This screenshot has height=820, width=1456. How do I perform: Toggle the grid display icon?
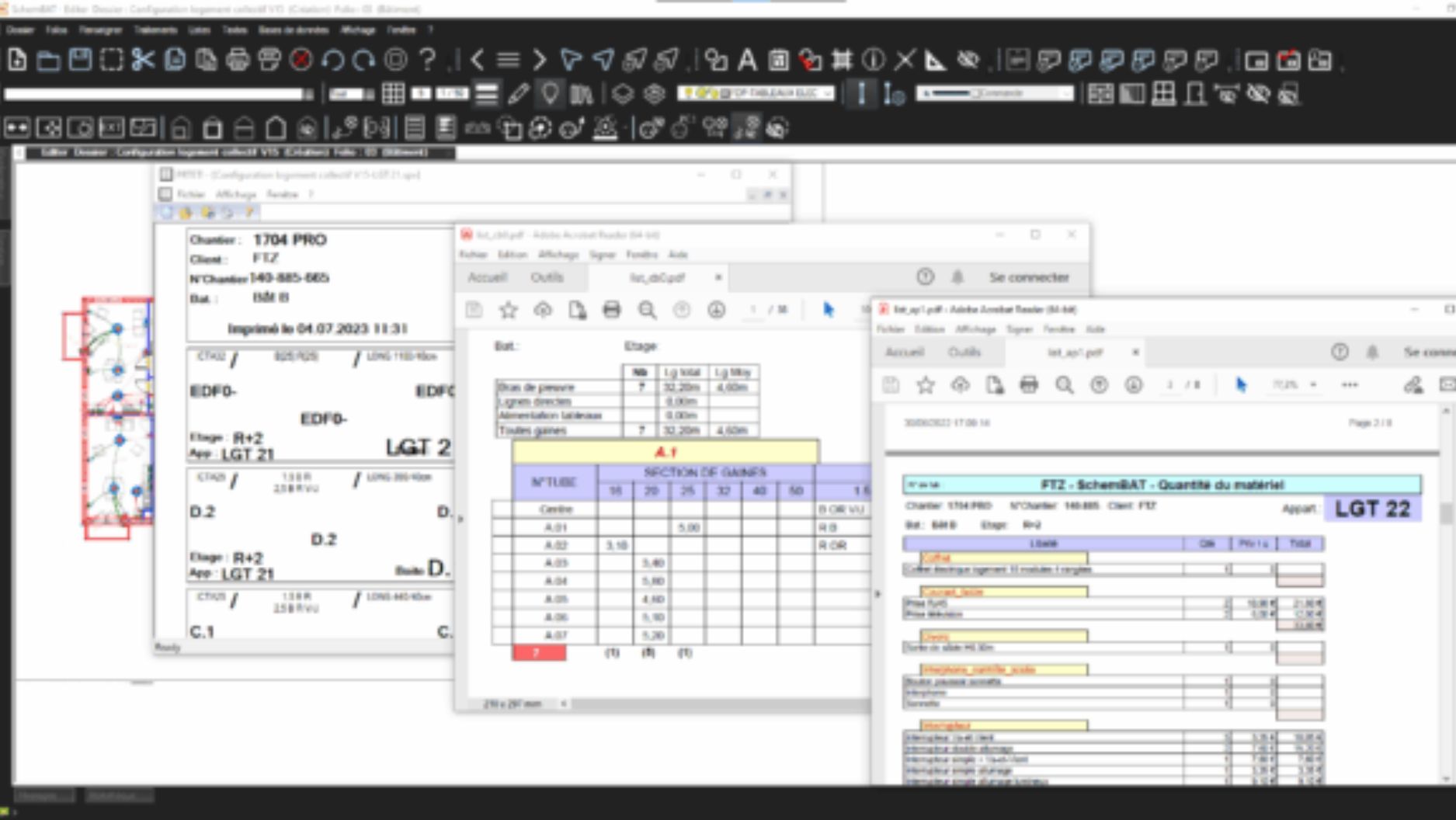click(393, 94)
